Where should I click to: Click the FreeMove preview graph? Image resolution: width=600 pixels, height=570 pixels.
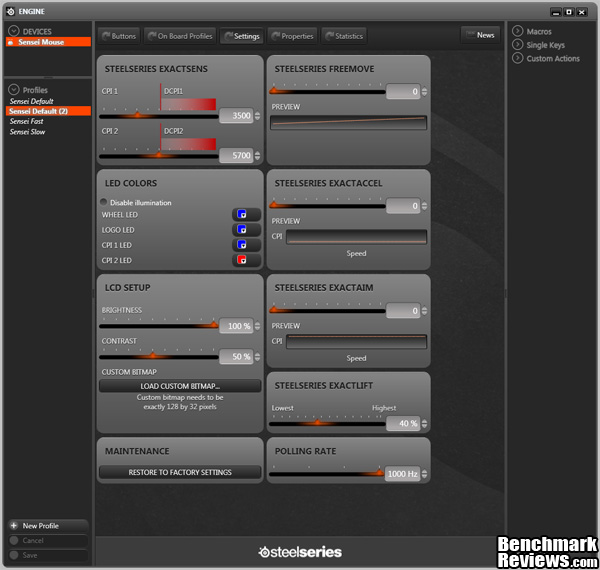click(348, 122)
